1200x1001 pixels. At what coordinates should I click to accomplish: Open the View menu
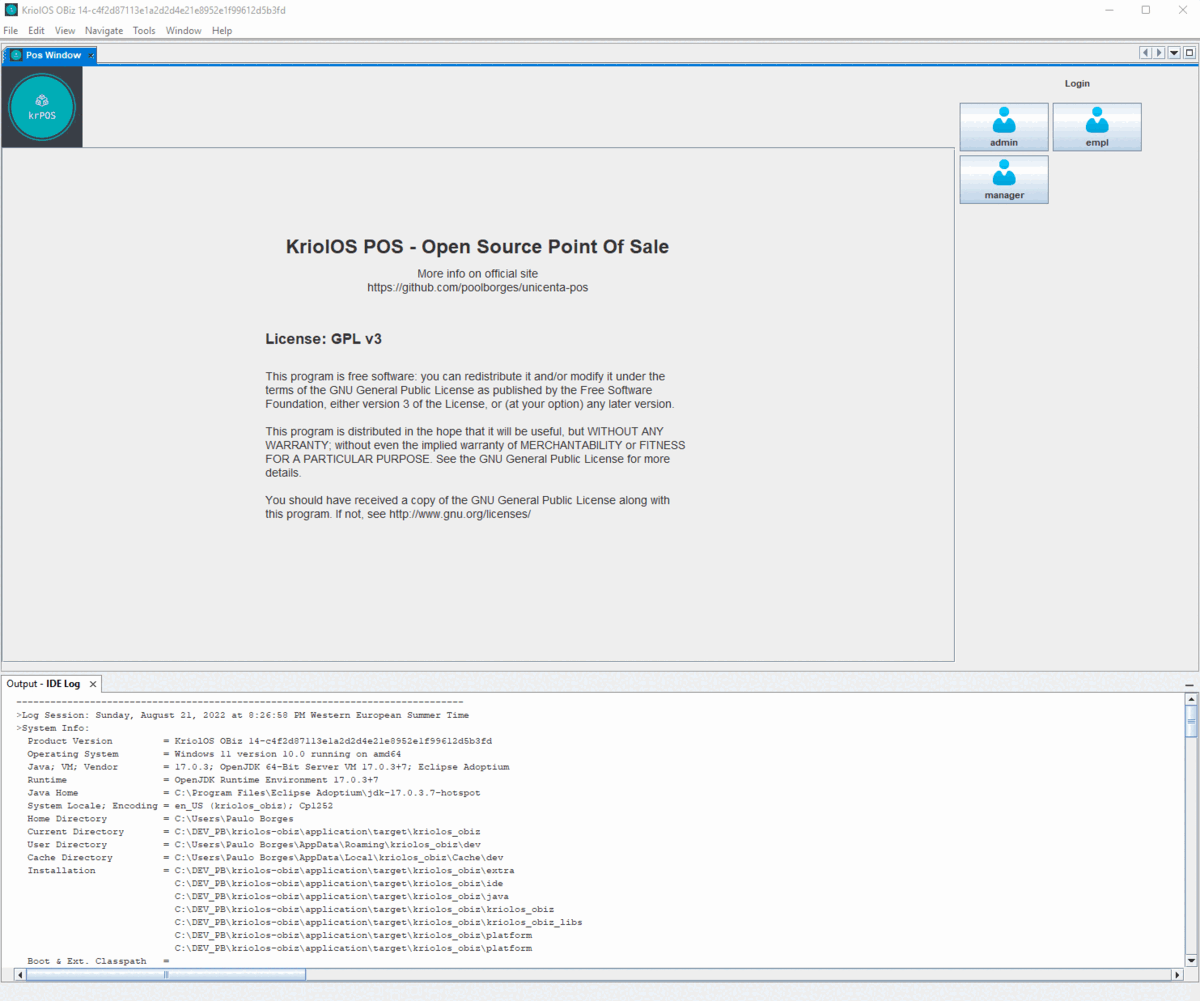(65, 30)
